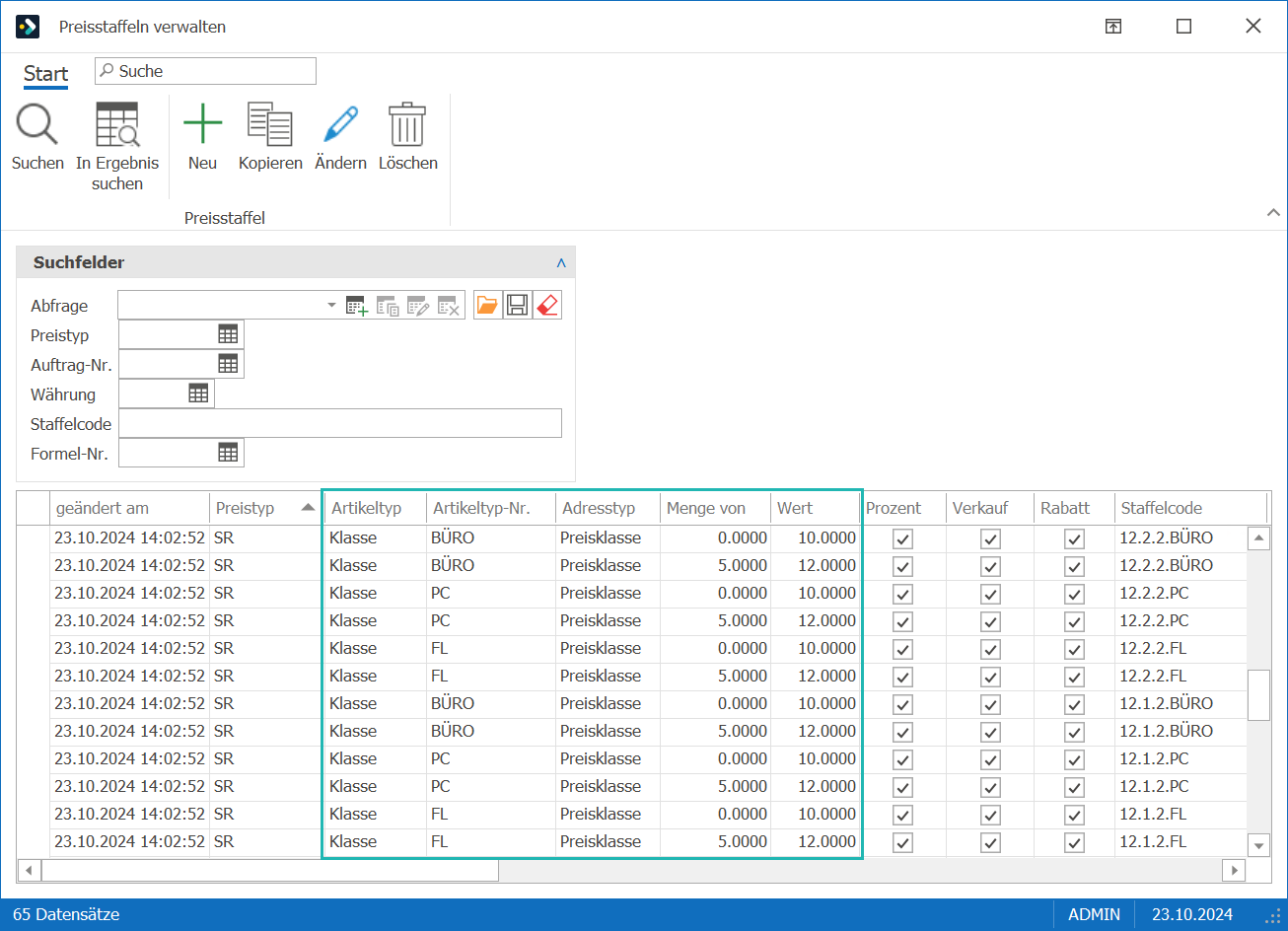This screenshot has height=931, width=1288.
Task: Click the 65 Datensätze status bar text
Action: point(67,914)
